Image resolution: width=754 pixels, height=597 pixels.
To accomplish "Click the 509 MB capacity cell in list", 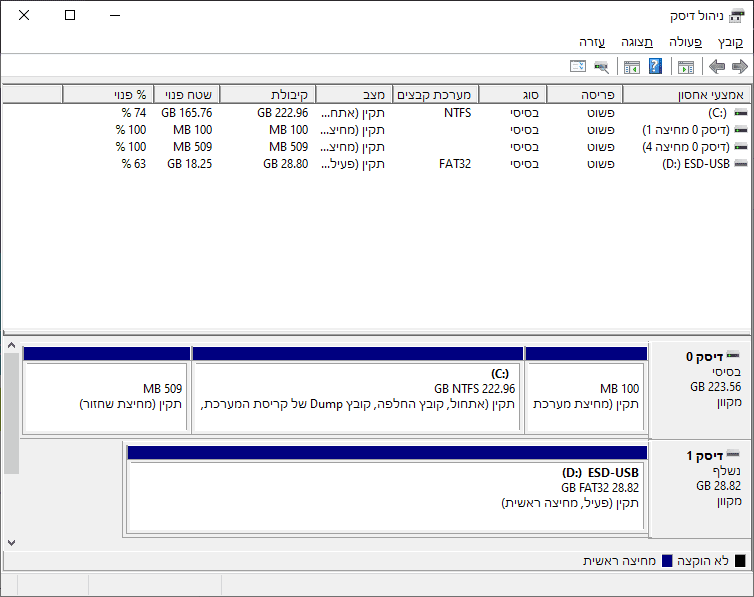I will [x=289, y=147].
